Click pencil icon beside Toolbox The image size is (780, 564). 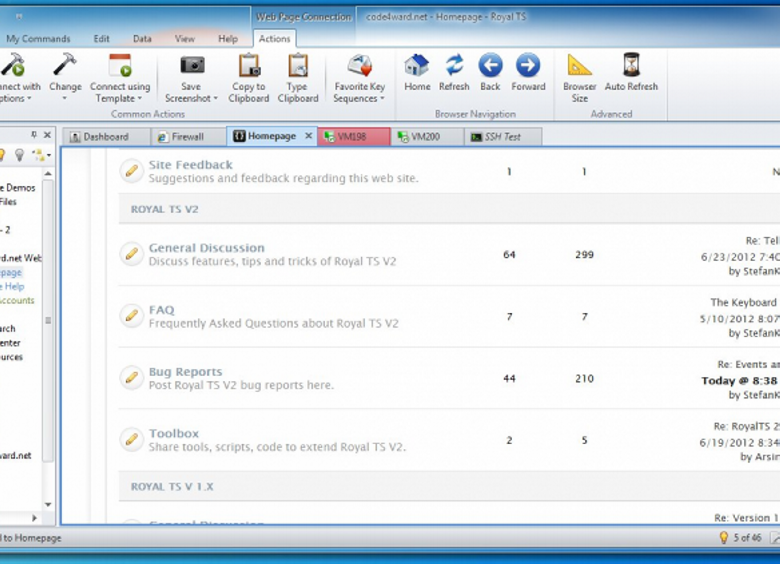coord(132,440)
